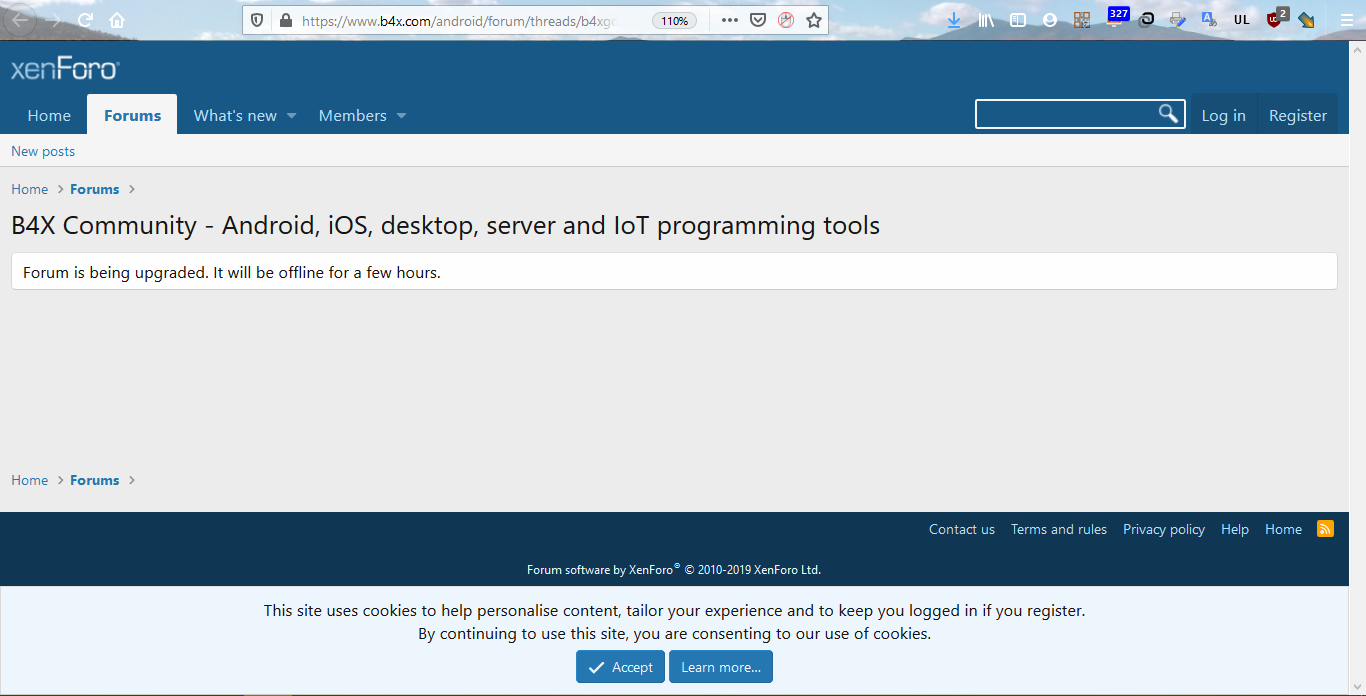Open the Library bookshelf icon

point(986,20)
